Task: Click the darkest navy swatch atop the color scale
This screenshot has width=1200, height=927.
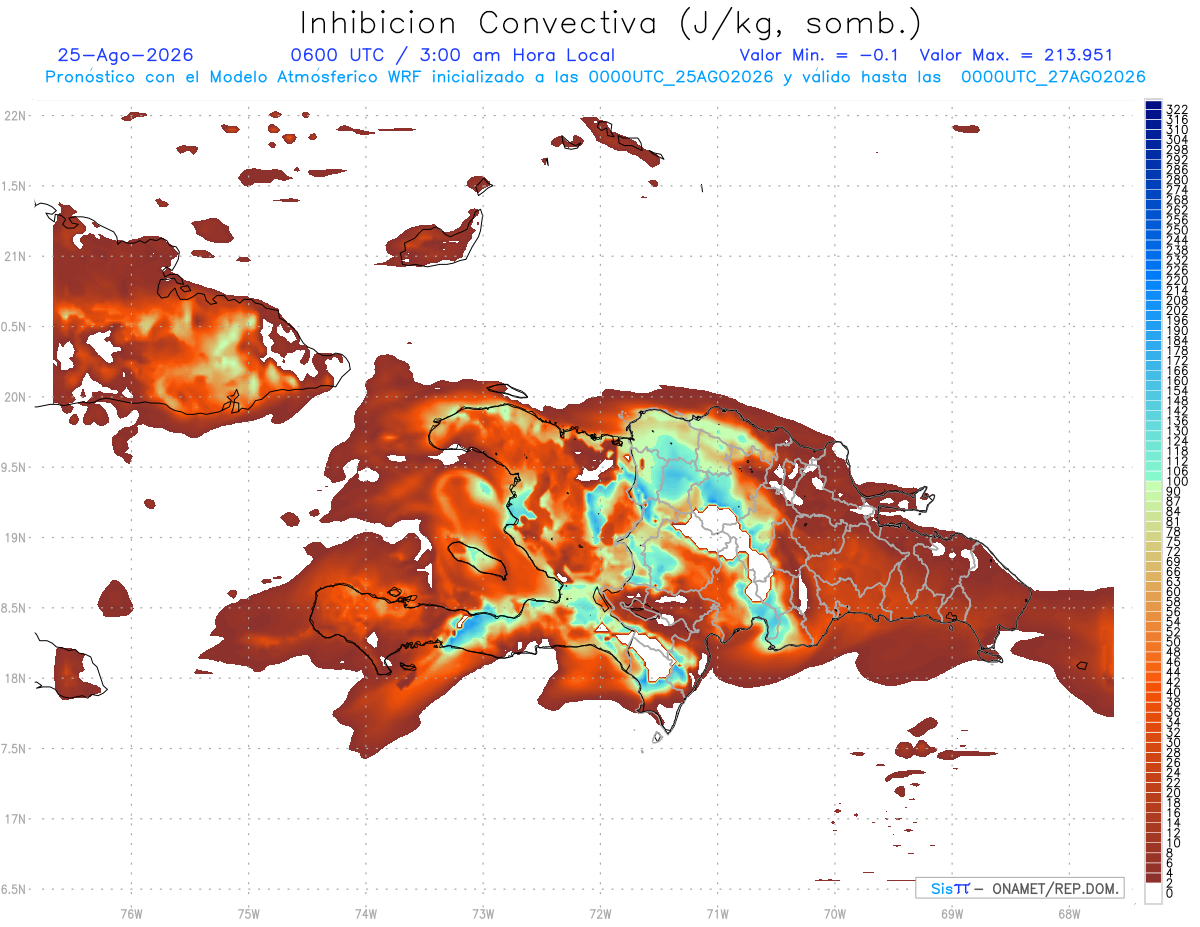Action: 1153,106
